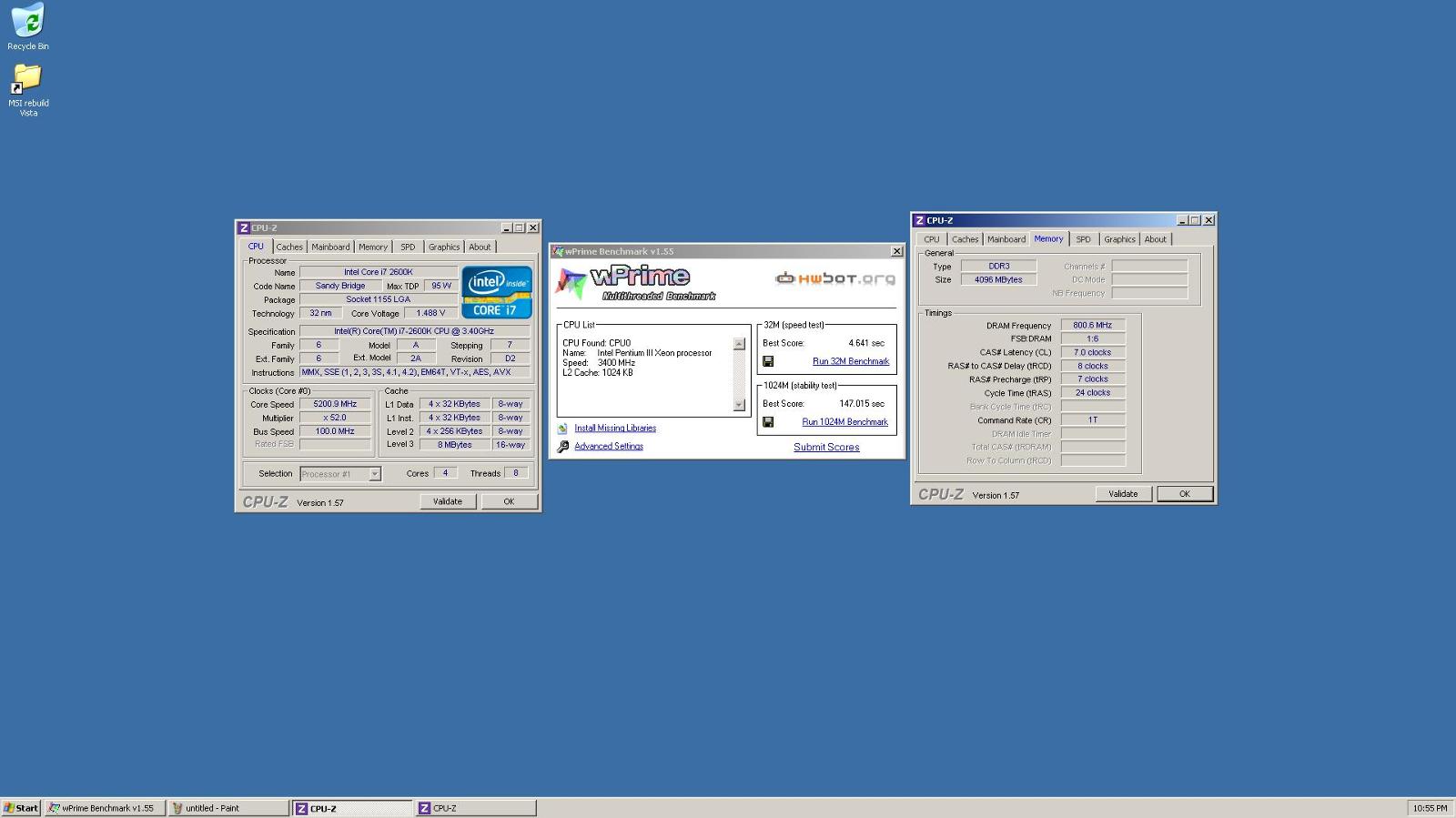Click the Core Voltage value 1.488 V

[x=430, y=313]
